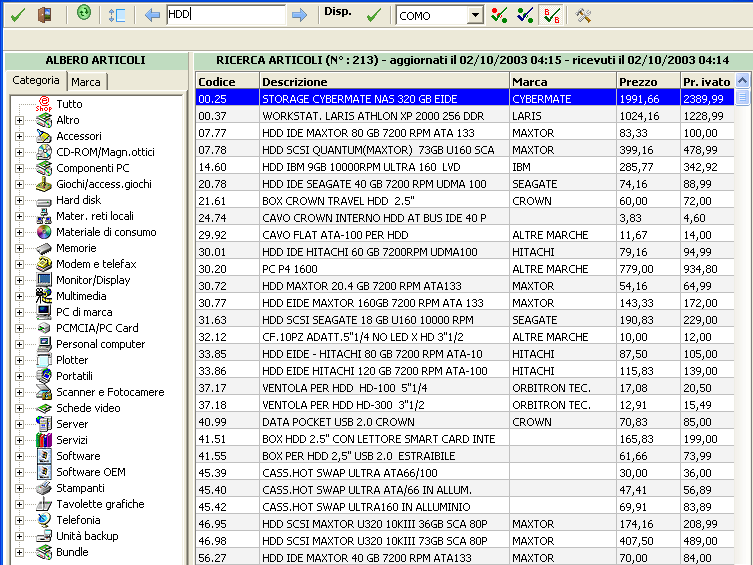This screenshot has height=565, width=753.
Task: Click the exit door icon
Action: pos(45,15)
